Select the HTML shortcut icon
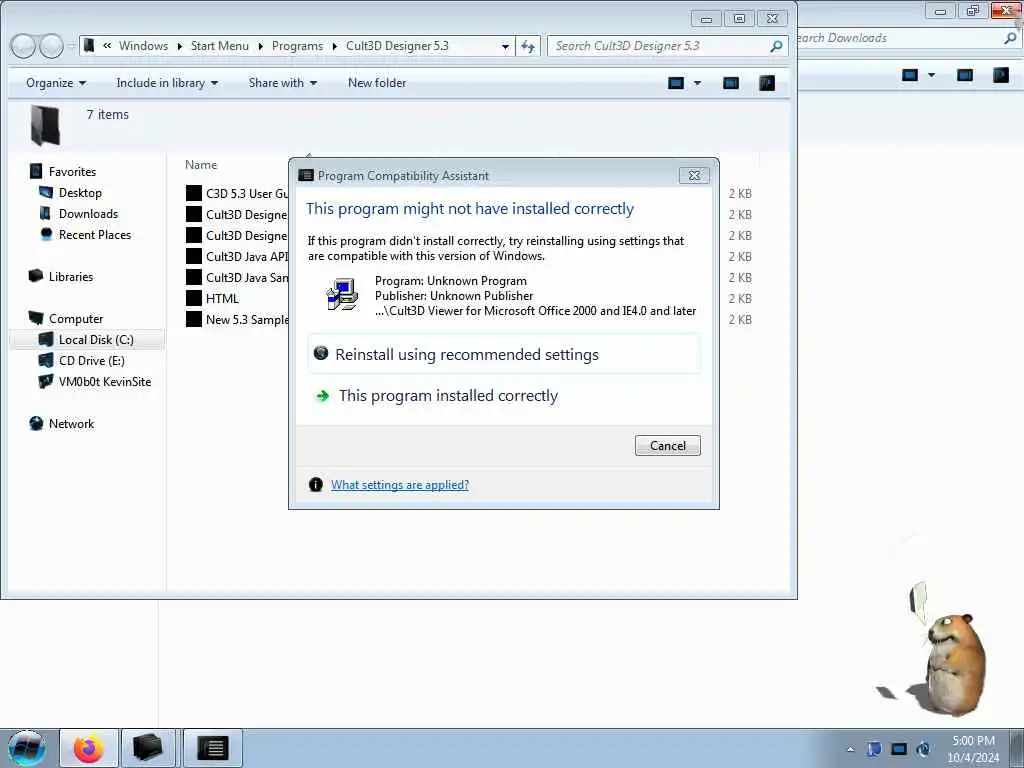 point(194,298)
